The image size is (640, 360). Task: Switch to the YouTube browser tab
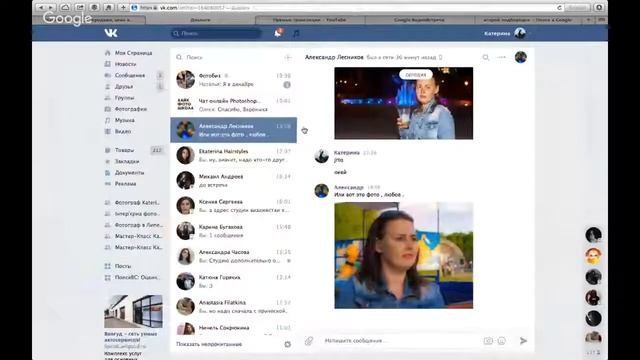coord(309,20)
